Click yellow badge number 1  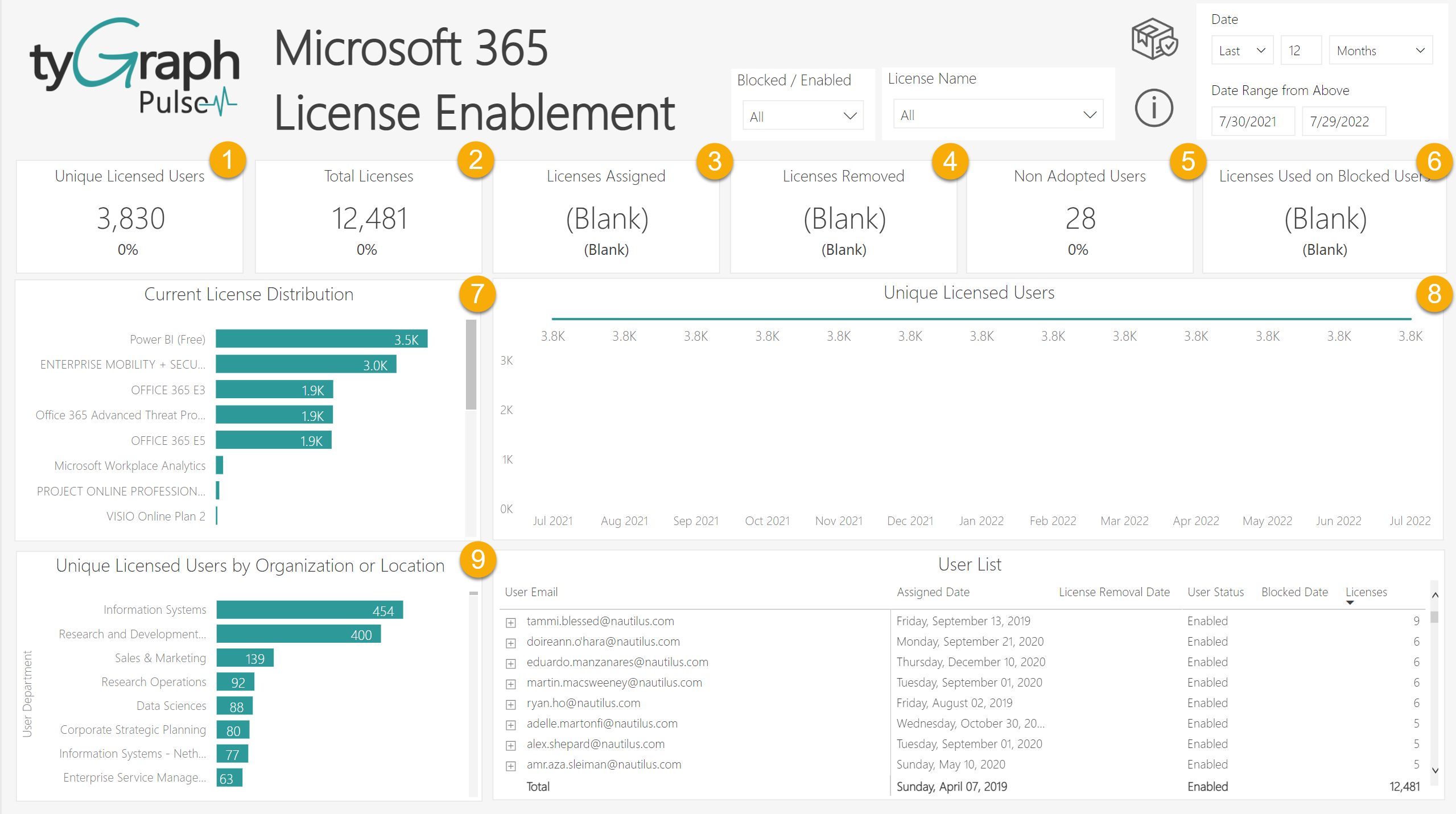pos(228,160)
